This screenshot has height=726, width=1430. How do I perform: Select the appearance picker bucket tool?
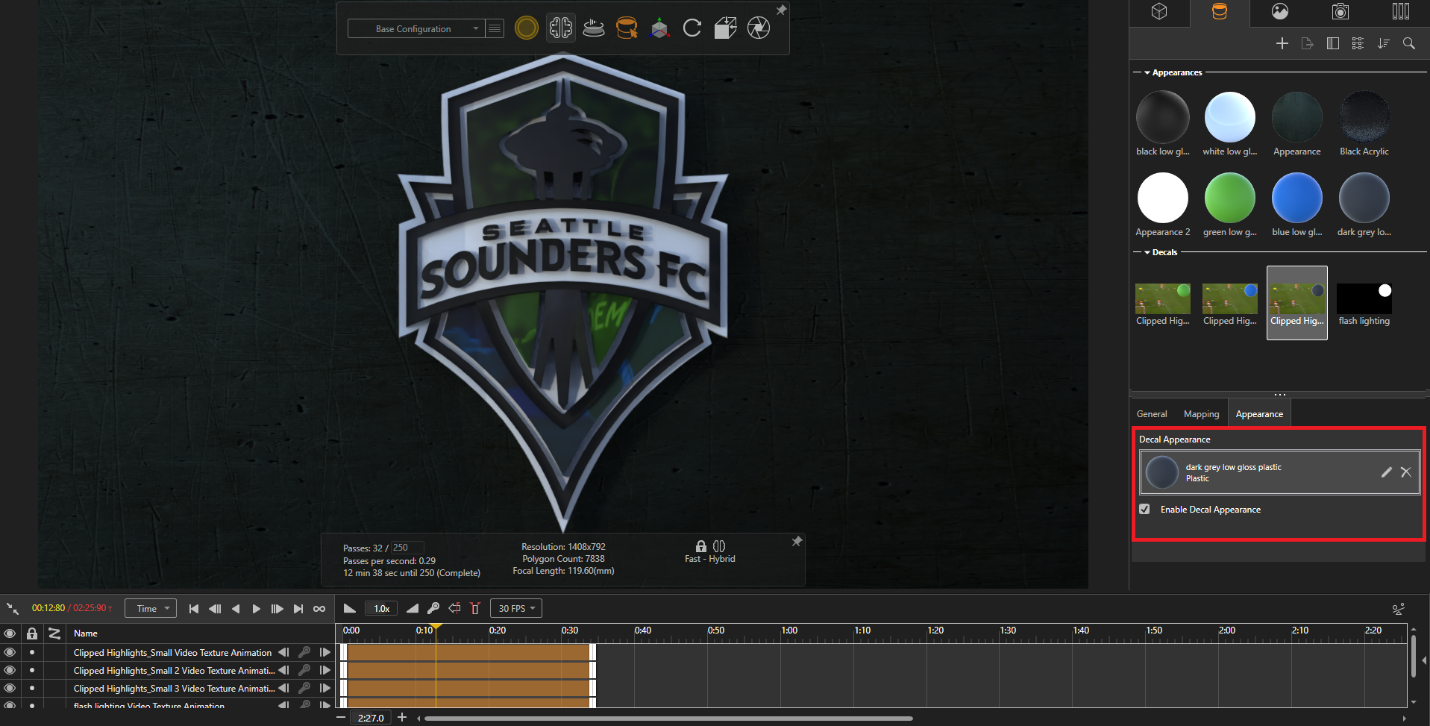click(626, 28)
